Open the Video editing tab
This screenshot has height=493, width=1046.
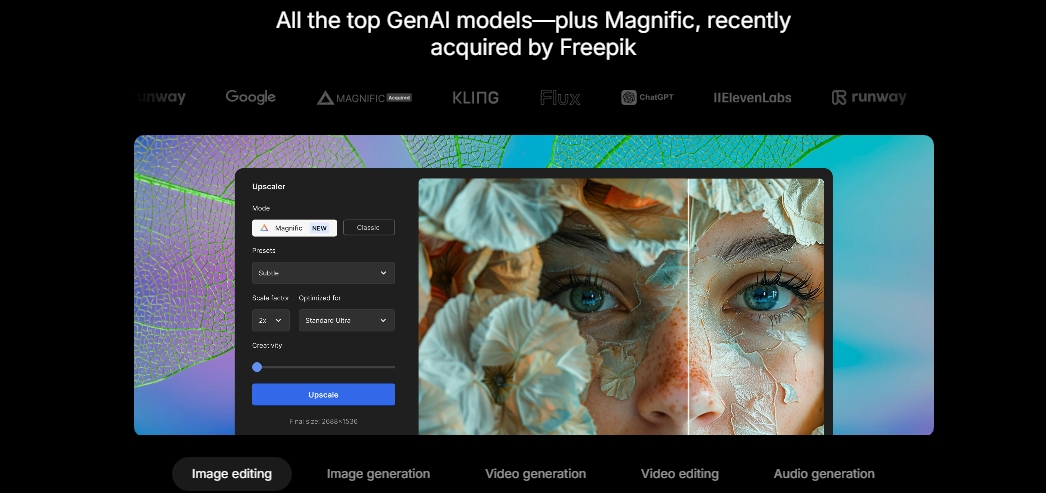click(x=680, y=474)
